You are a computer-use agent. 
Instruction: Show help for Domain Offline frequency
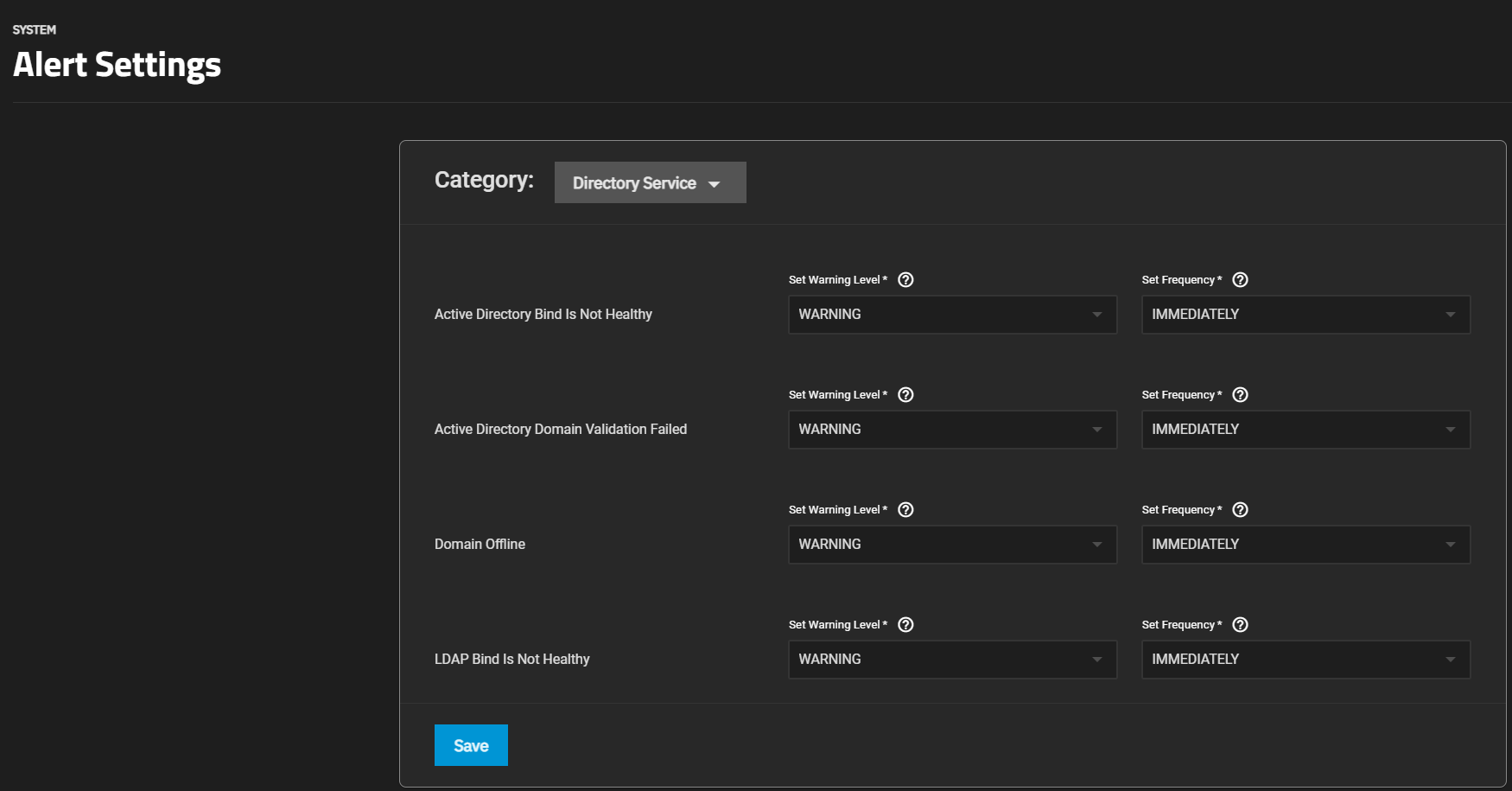1240,510
